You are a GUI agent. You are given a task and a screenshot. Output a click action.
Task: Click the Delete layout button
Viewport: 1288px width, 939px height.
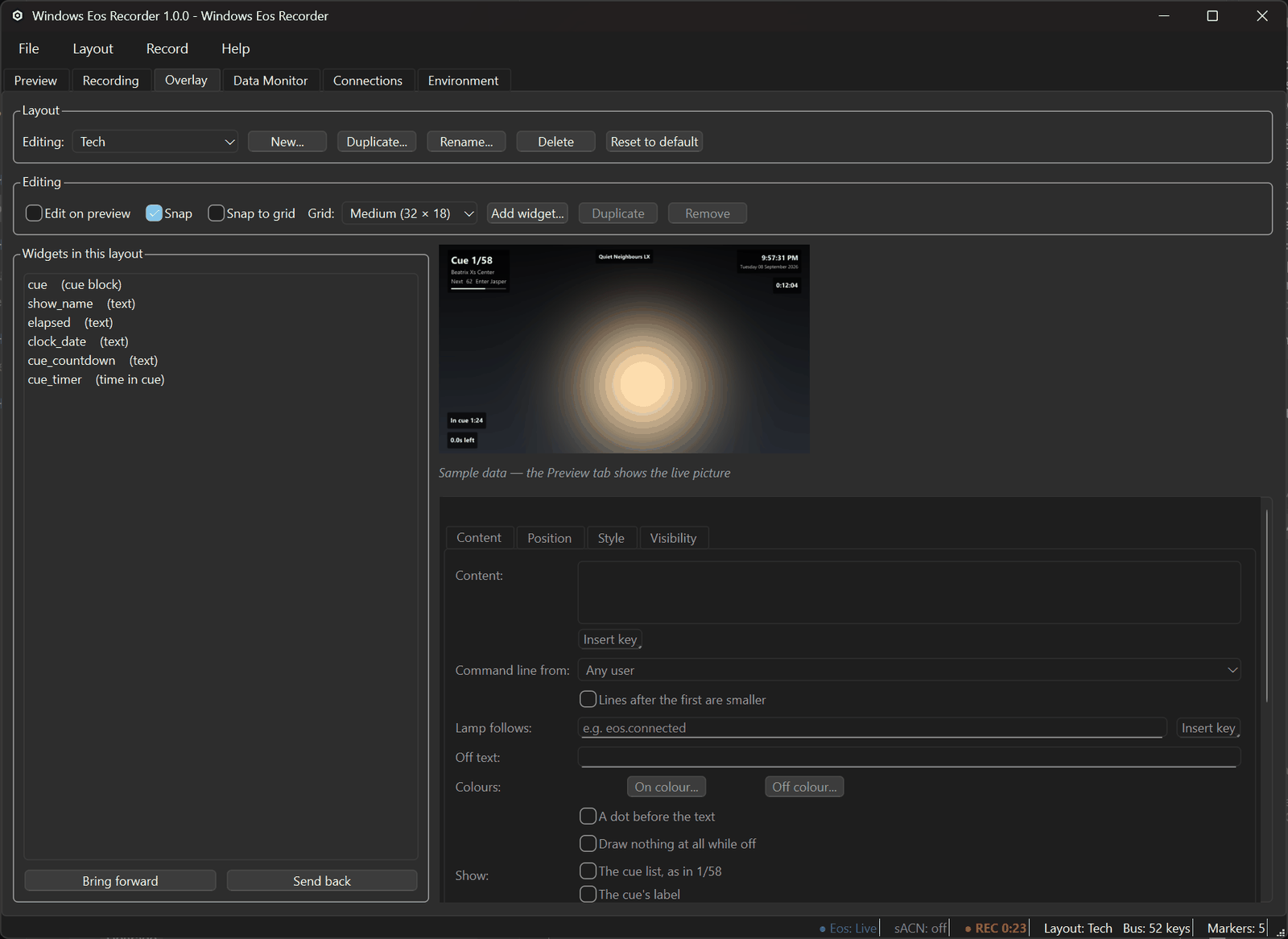(556, 142)
